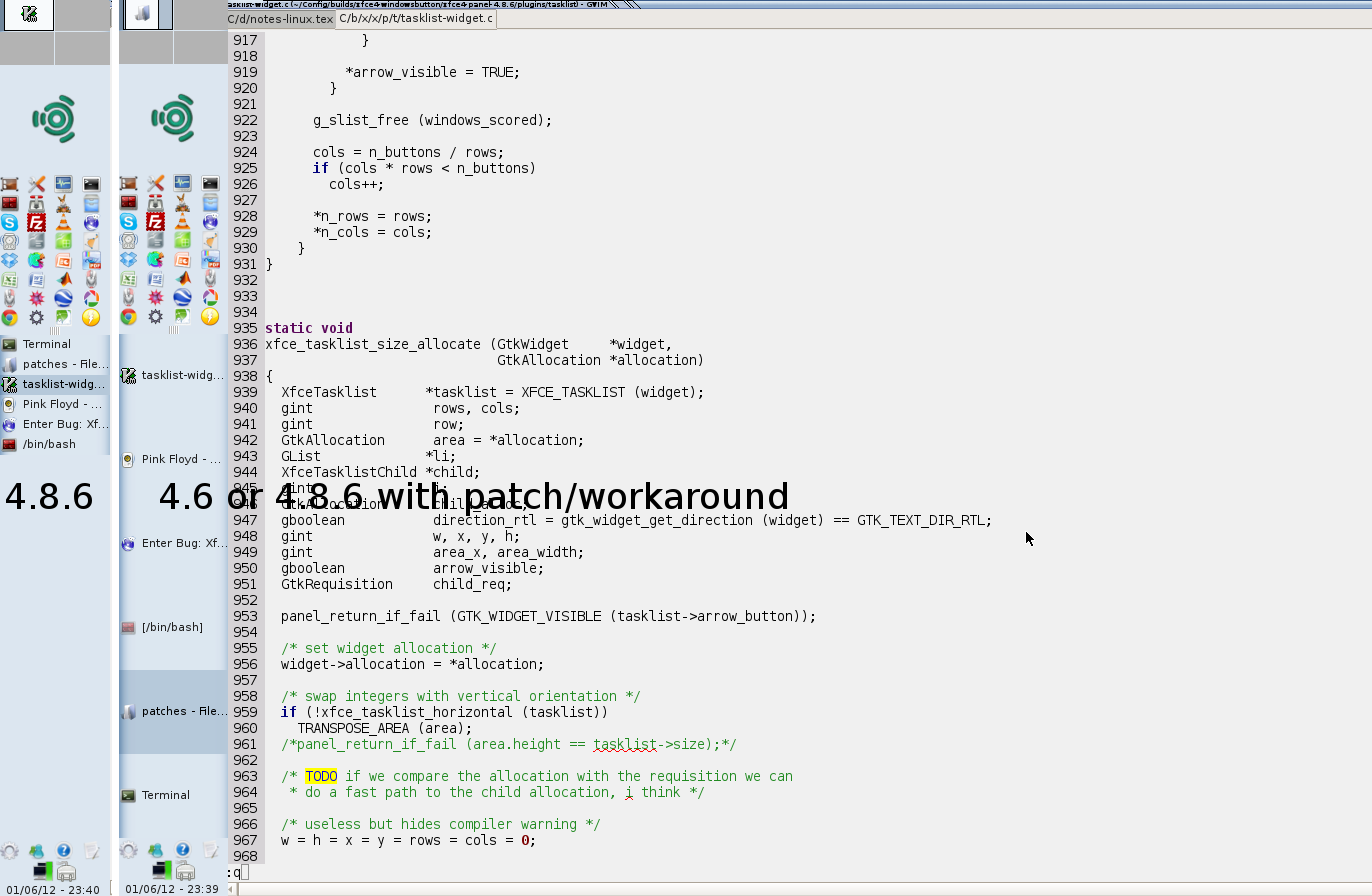Image resolution: width=1372 pixels, height=896 pixels.
Task: Select the tasklist-widget.c tab in GVim
Action: (x=415, y=19)
